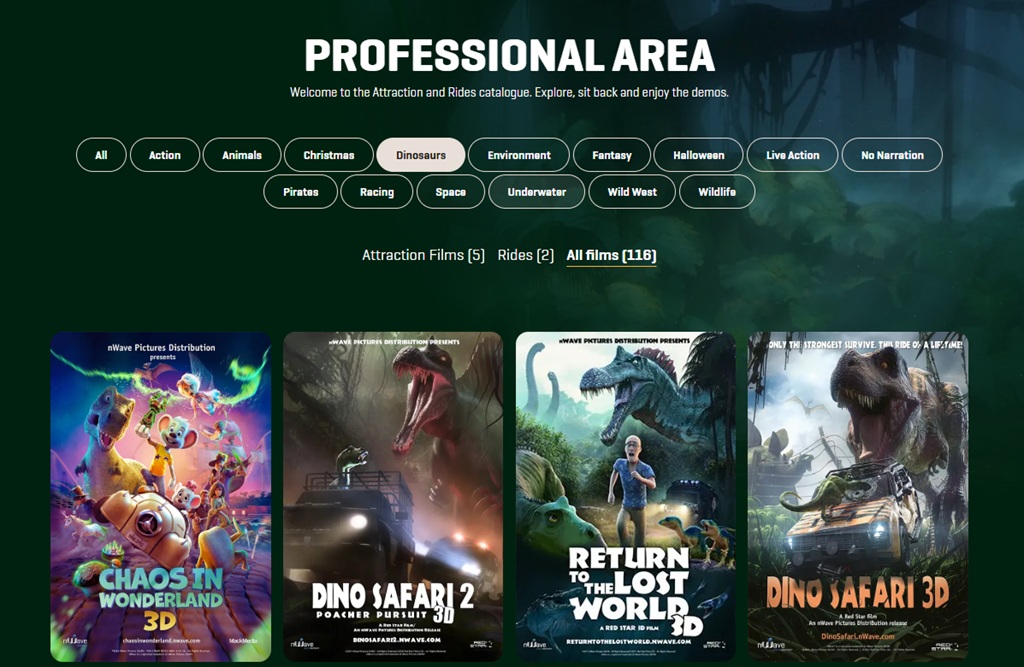
Task: Select the No Narration filter
Action: [892, 155]
